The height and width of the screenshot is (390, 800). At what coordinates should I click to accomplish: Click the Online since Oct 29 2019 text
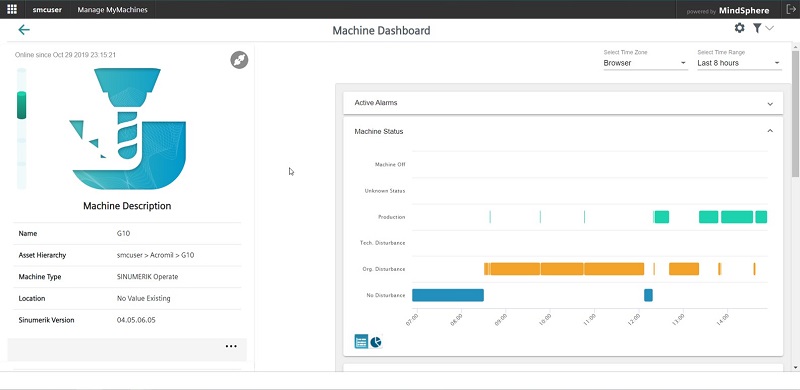point(65,55)
